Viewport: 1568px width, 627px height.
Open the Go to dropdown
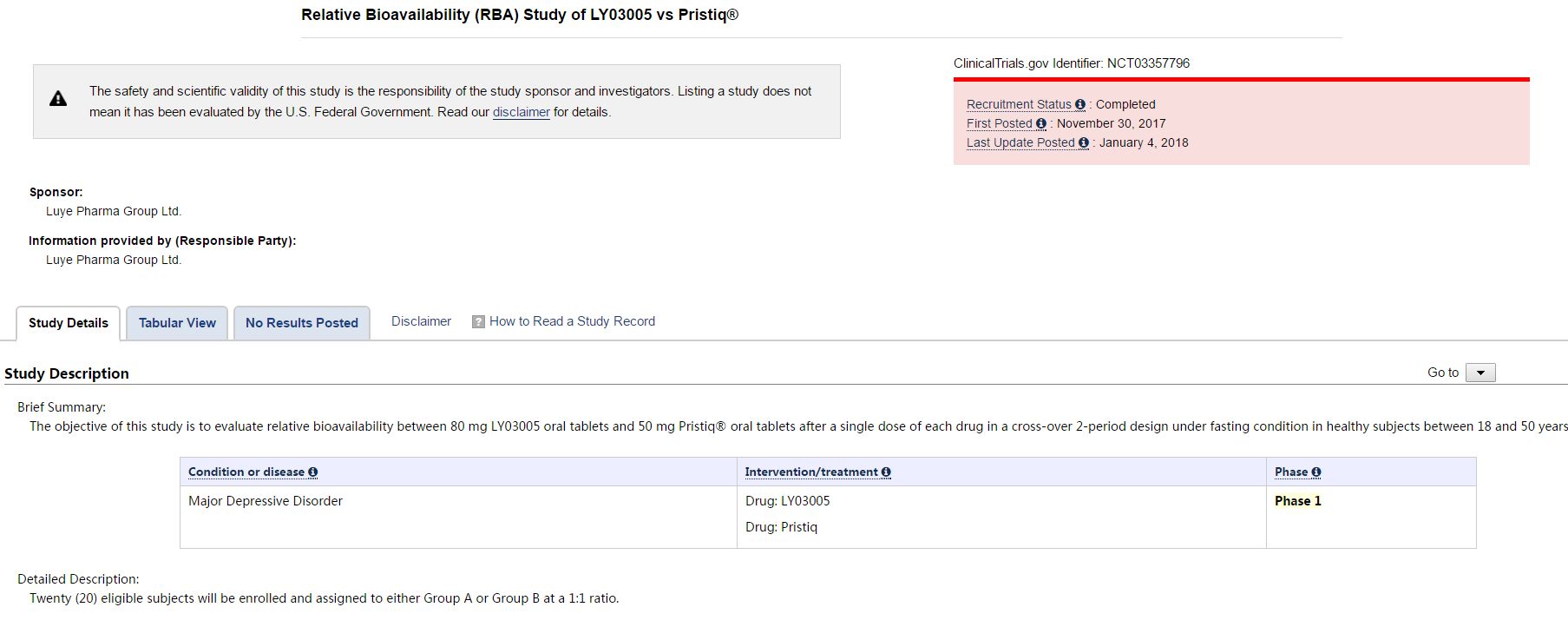click(1480, 373)
